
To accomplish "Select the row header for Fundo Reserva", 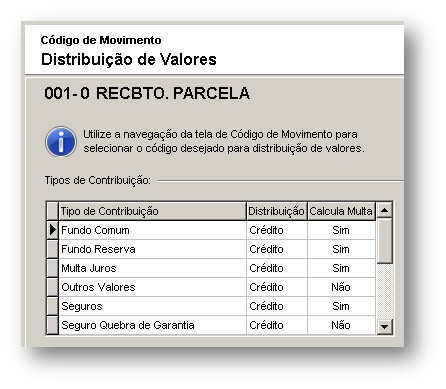I will pos(52,249).
